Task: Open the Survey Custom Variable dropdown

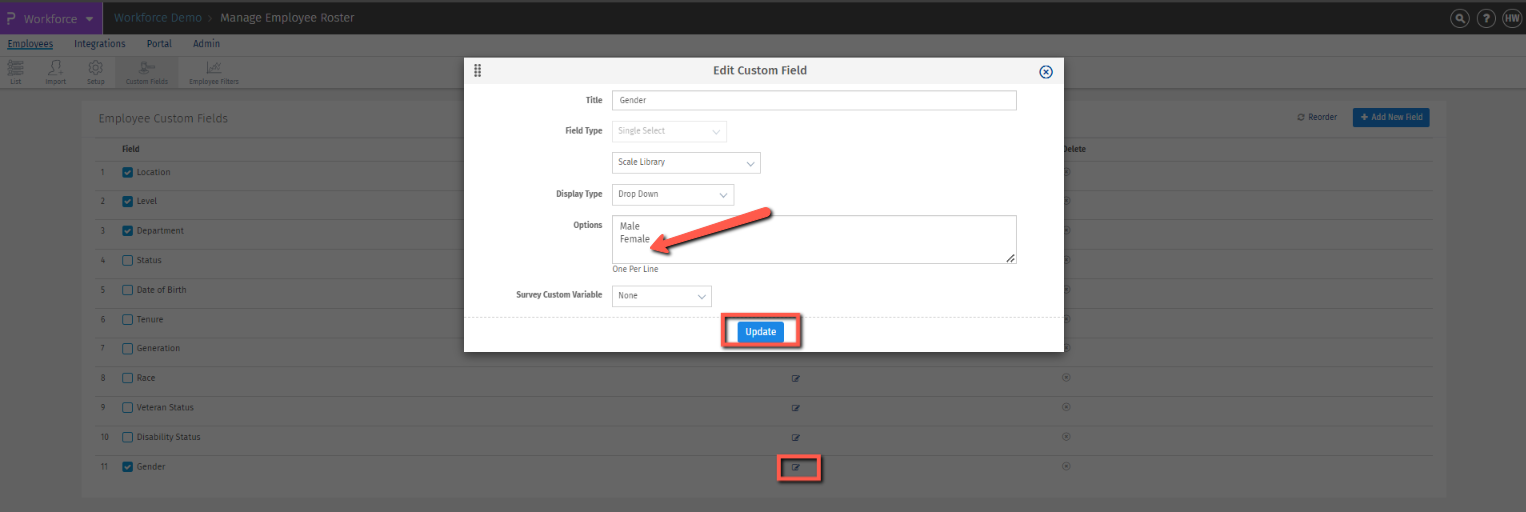Action: [661, 296]
